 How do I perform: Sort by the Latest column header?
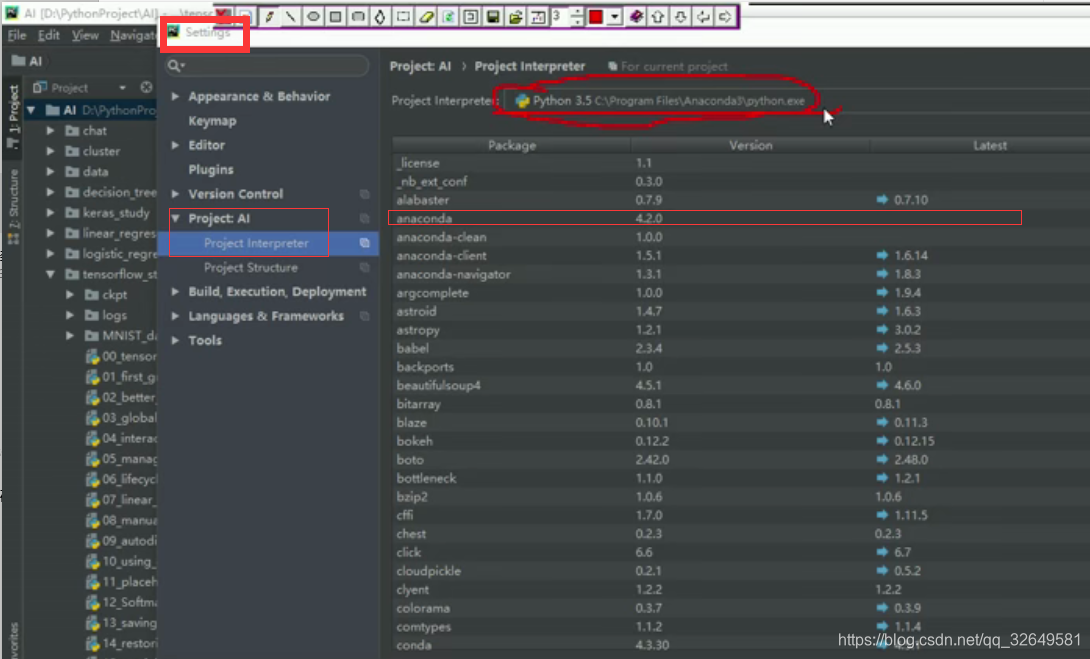coord(980,145)
